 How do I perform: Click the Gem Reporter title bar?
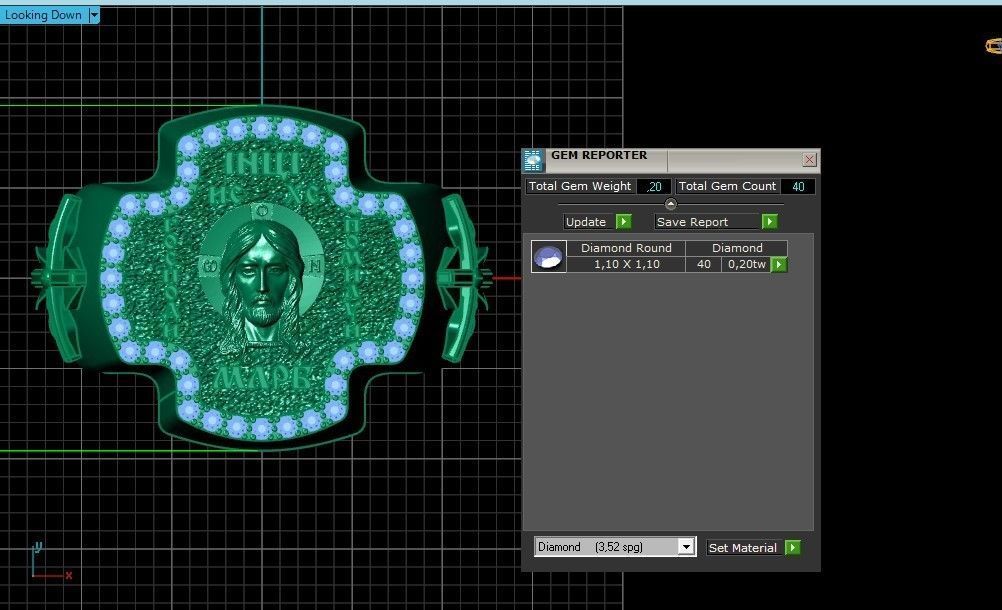(x=671, y=160)
